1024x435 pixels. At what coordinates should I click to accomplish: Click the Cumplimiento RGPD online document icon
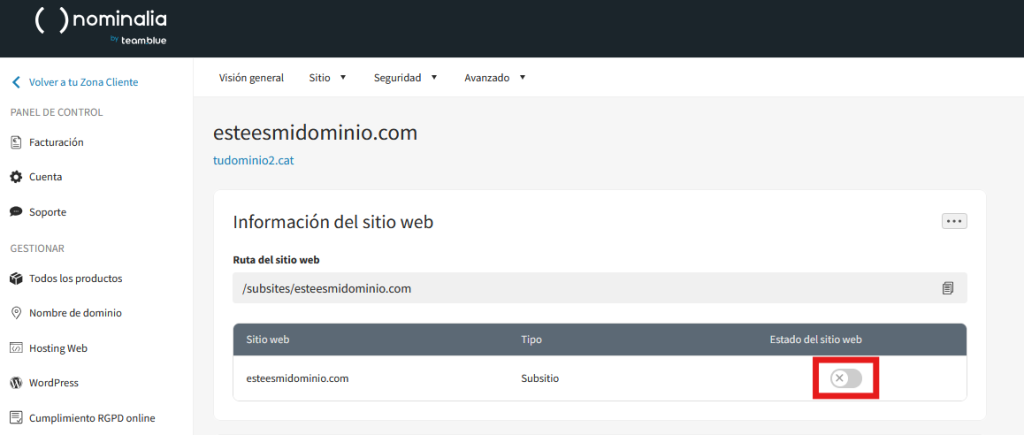point(16,418)
